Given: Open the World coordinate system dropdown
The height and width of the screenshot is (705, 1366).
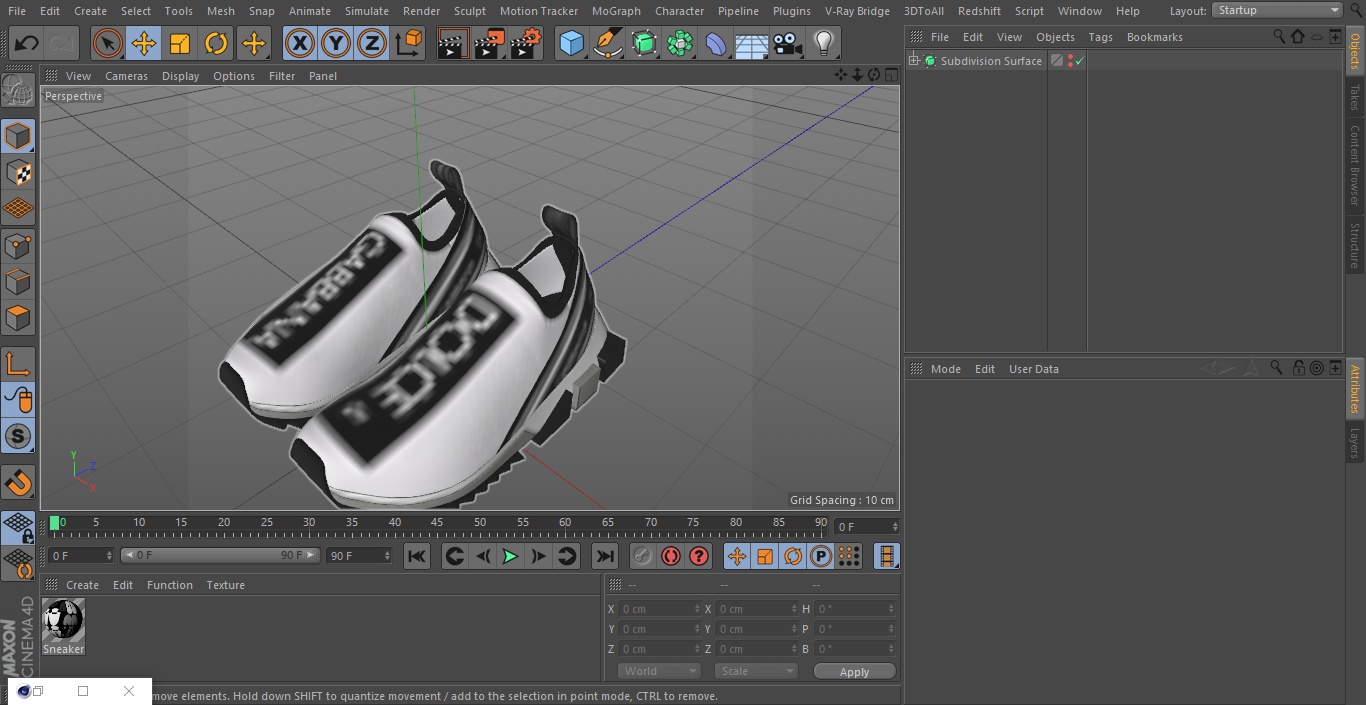Looking at the screenshot, I should point(658,671).
